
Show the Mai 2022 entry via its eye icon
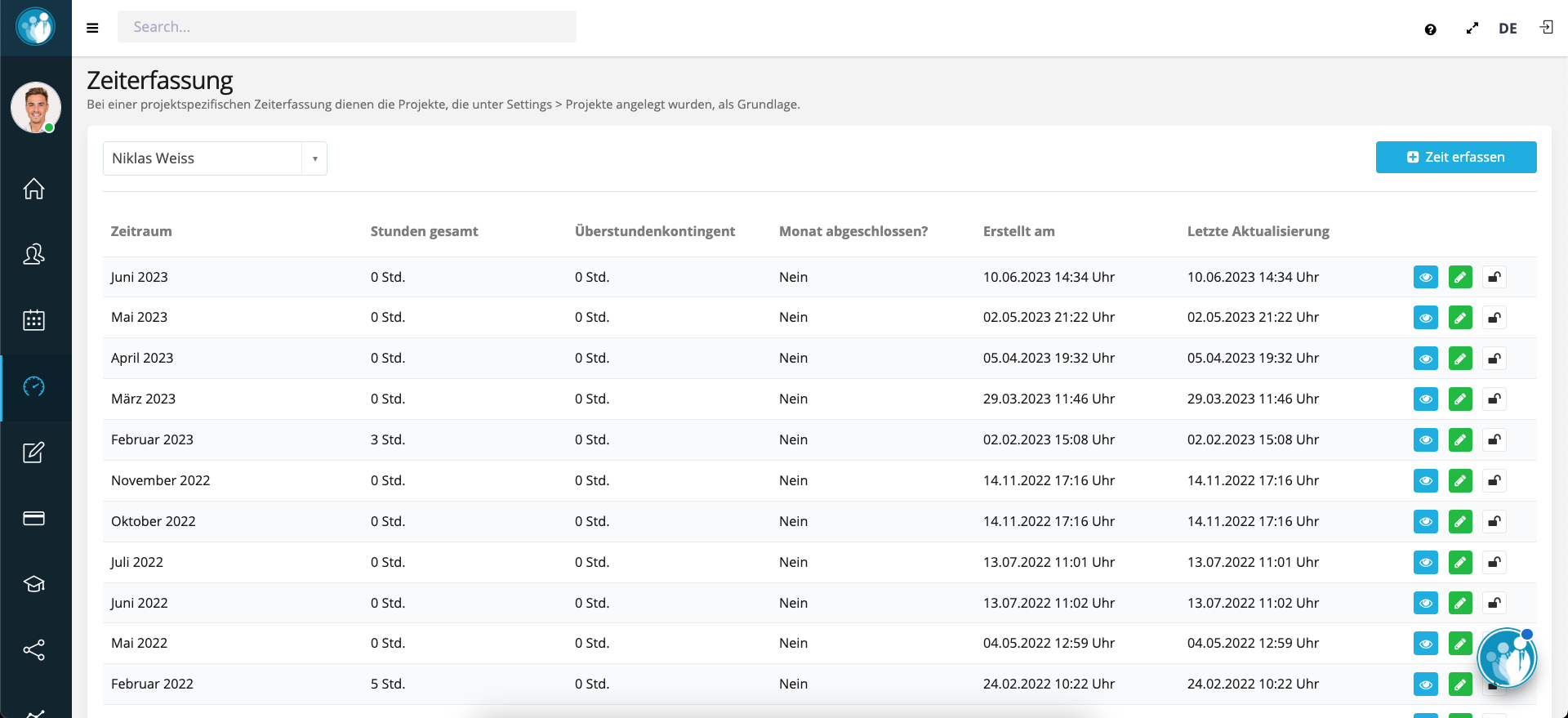click(x=1426, y=644)
